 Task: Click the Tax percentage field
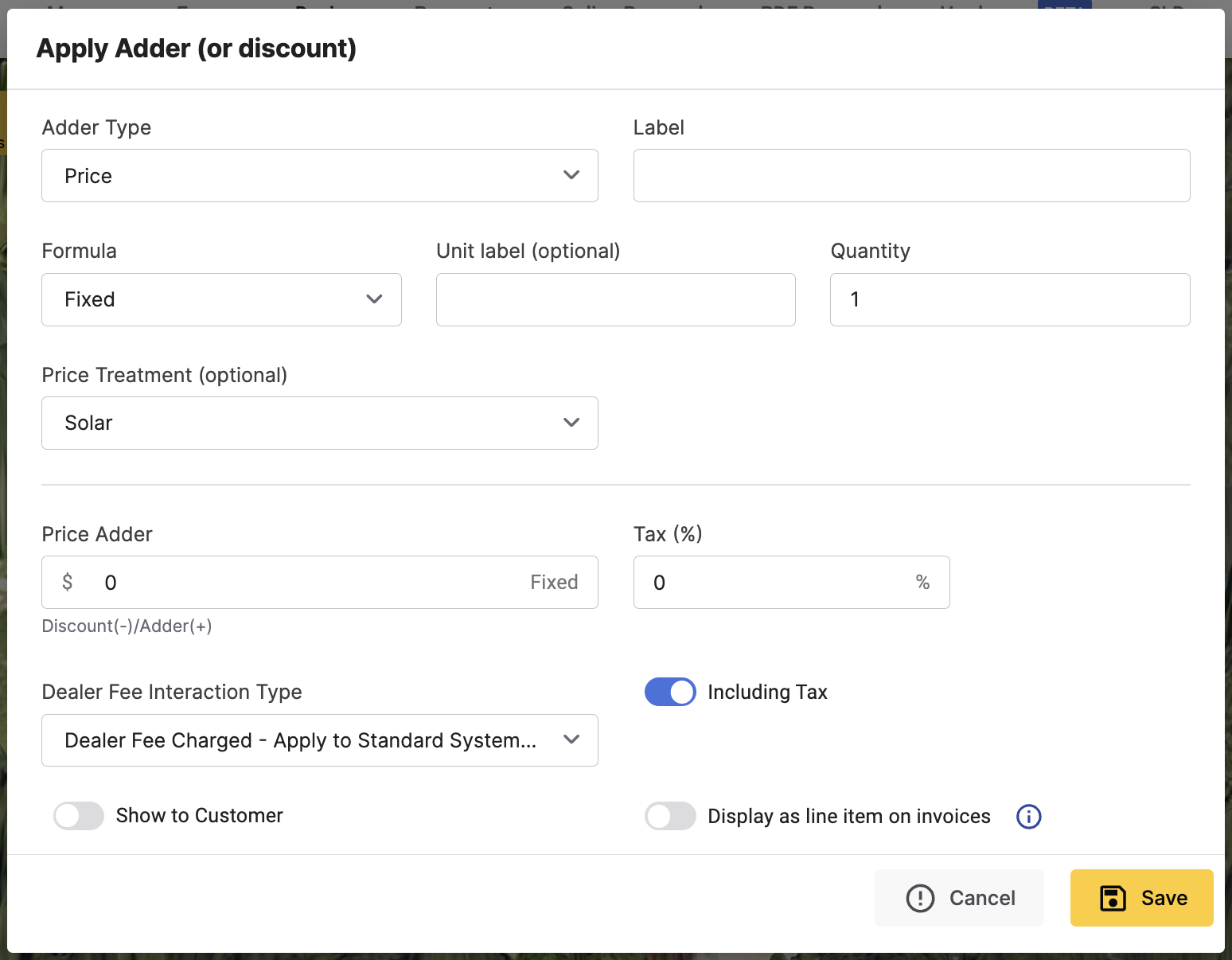[792, 583]
